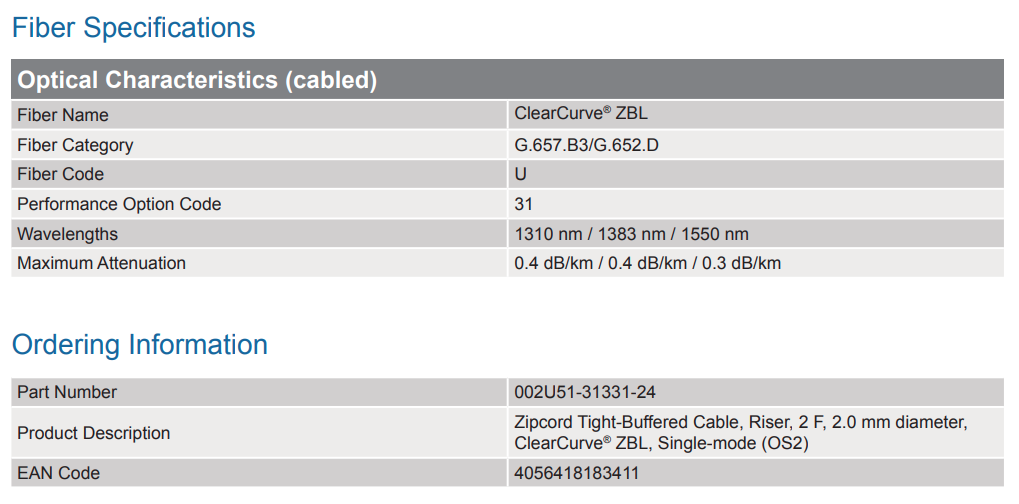Select the EAN code 4056418183411
Screen dimensions: 1019x504
[x=576, y=473]
